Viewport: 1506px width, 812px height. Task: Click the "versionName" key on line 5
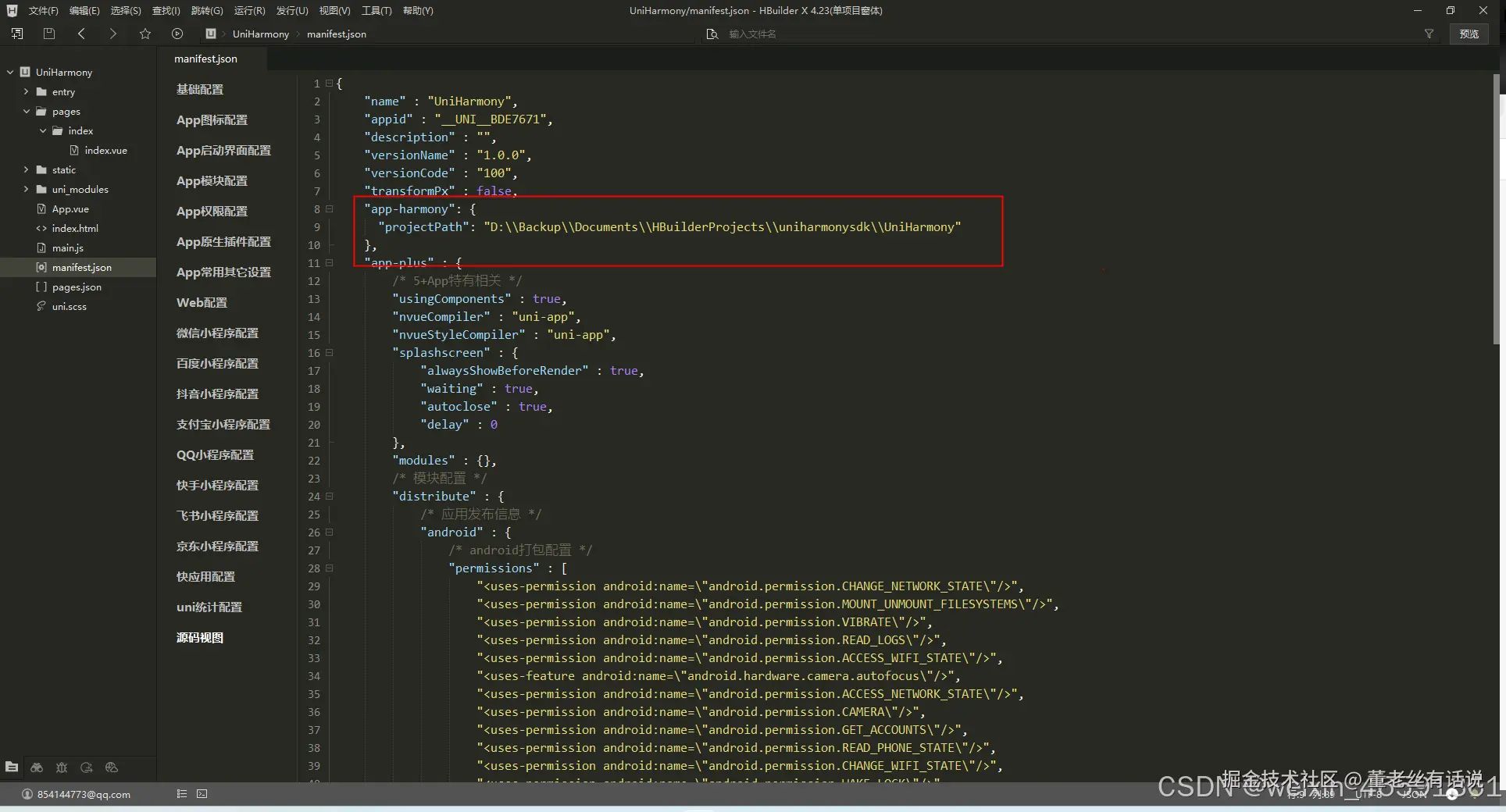(409, 155)
